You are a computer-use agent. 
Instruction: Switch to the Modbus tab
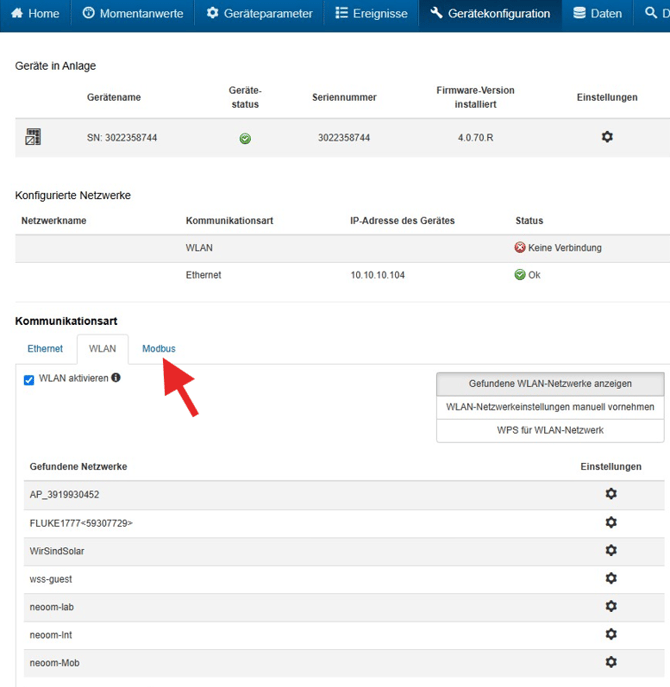tap(159, 349)
